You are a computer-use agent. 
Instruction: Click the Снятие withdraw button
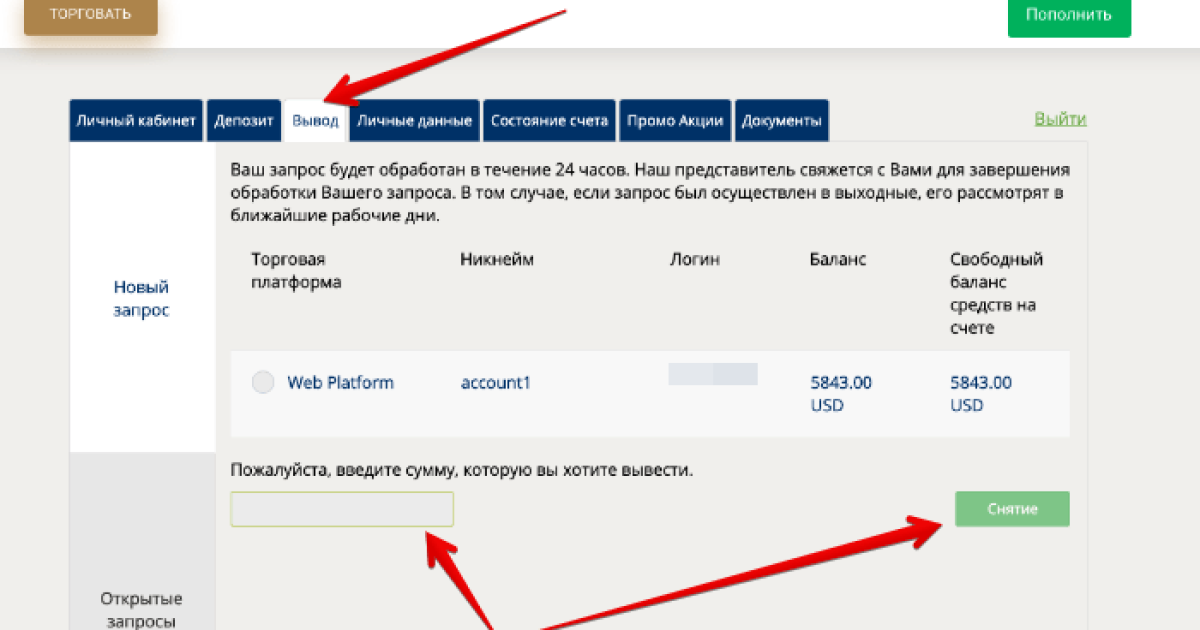tap(1012, 509)
